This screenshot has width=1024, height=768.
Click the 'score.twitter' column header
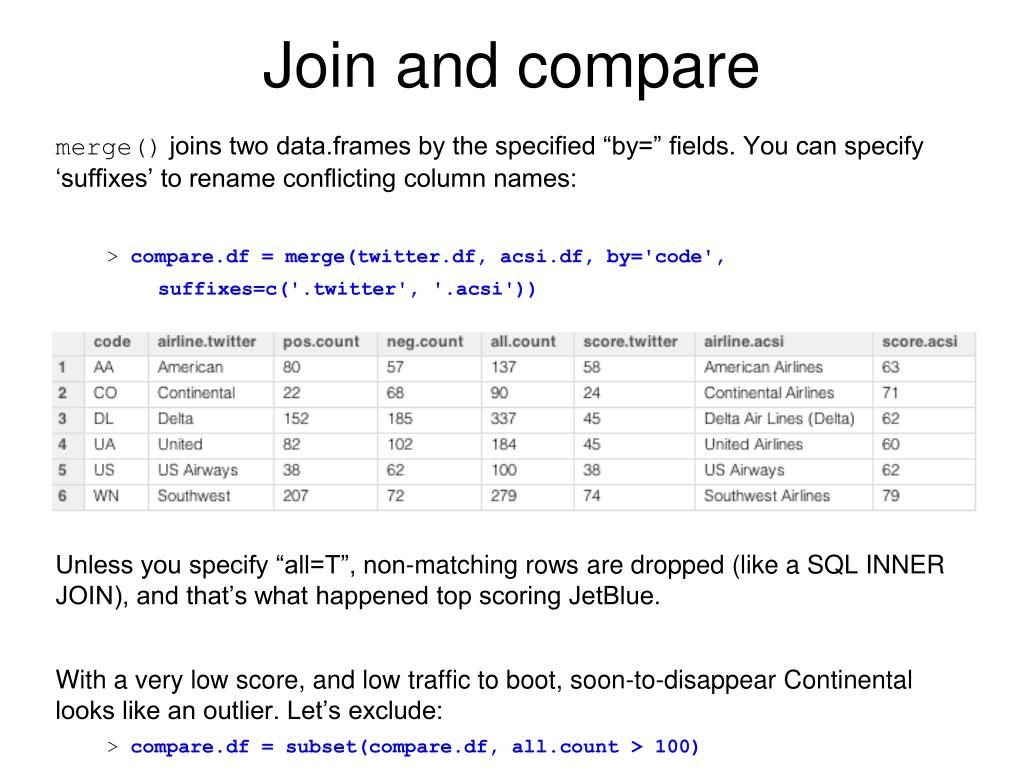tap(630, 342)
